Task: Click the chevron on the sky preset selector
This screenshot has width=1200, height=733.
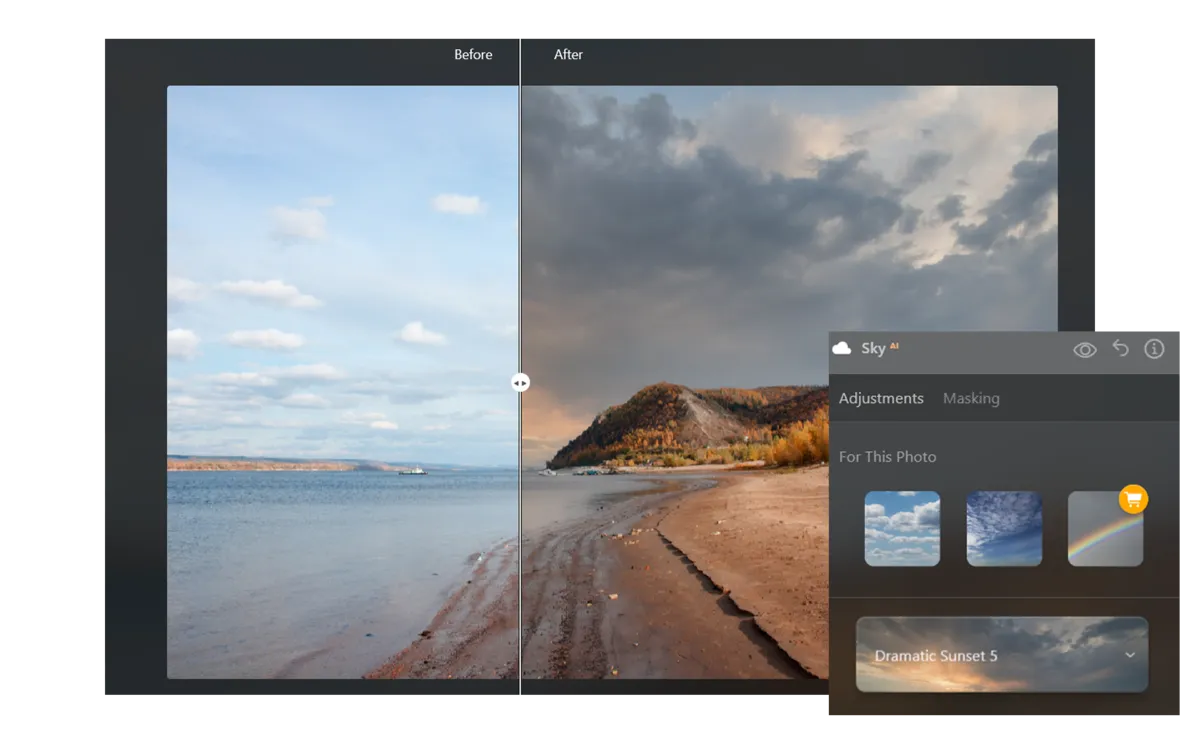Action: coord(1129,655)
